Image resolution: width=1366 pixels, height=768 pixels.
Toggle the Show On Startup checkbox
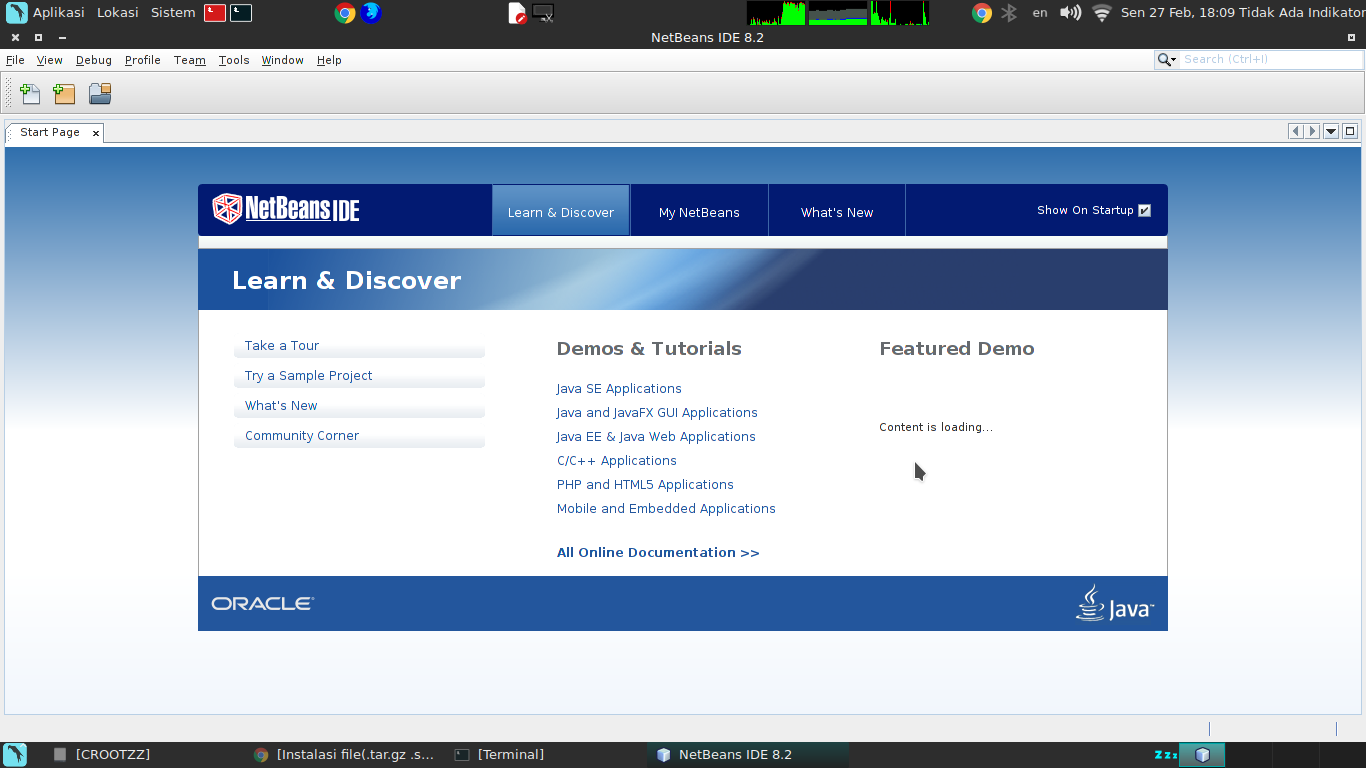point(1145,210)
